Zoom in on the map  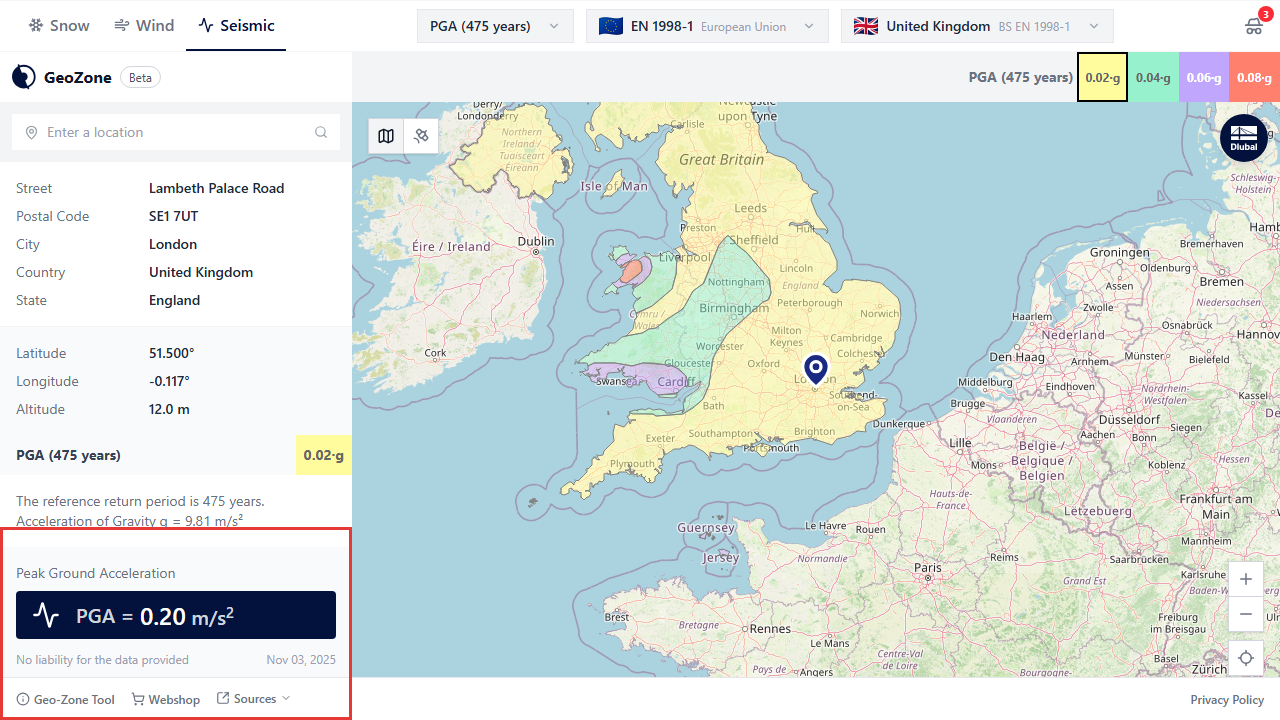point(1245,579)
